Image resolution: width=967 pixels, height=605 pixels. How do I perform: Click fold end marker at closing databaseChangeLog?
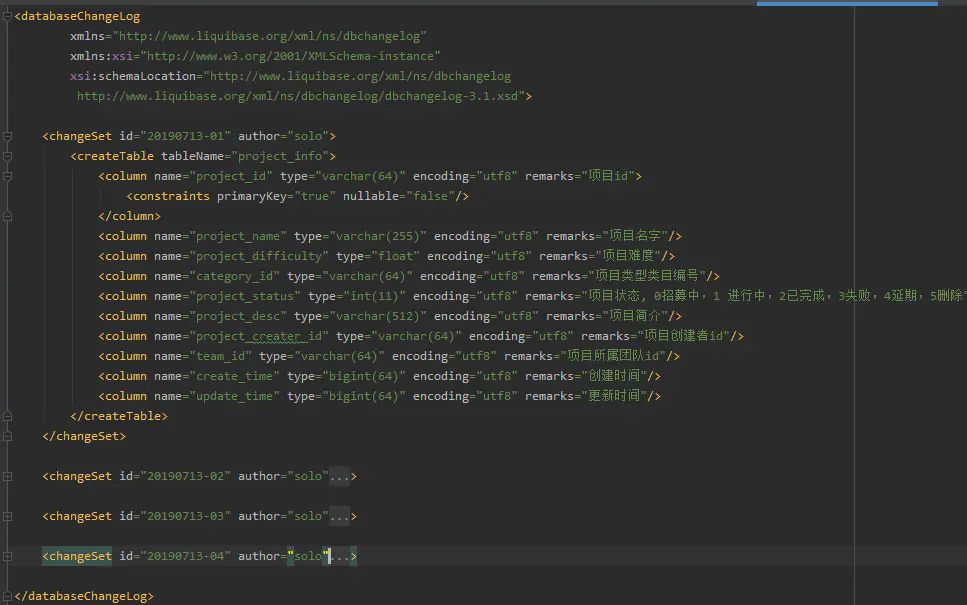point(7,596)
